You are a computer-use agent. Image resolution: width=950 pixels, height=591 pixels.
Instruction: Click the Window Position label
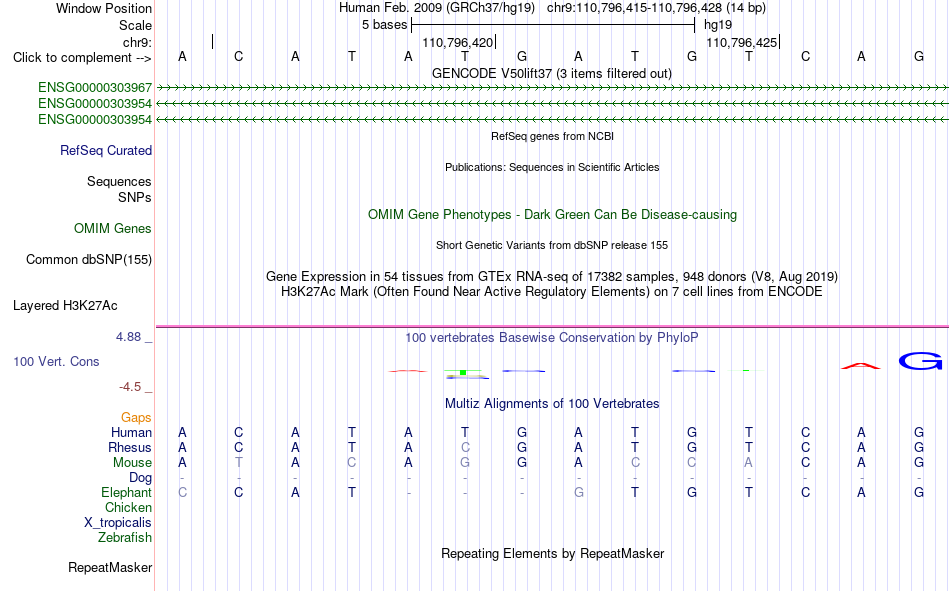click(104, 8)
